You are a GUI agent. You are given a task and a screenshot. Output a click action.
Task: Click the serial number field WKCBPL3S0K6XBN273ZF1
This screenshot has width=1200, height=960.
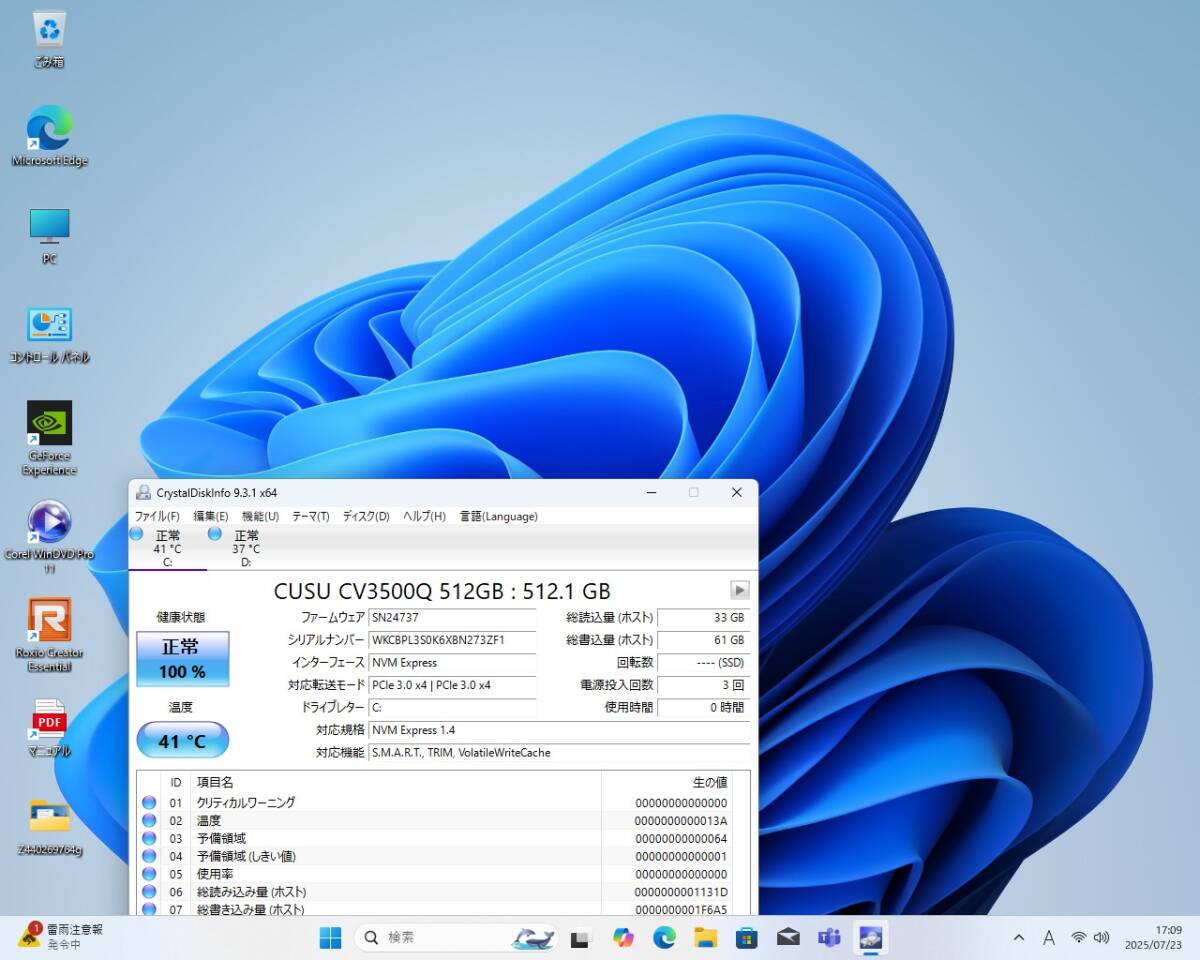(x=452, y=640)
